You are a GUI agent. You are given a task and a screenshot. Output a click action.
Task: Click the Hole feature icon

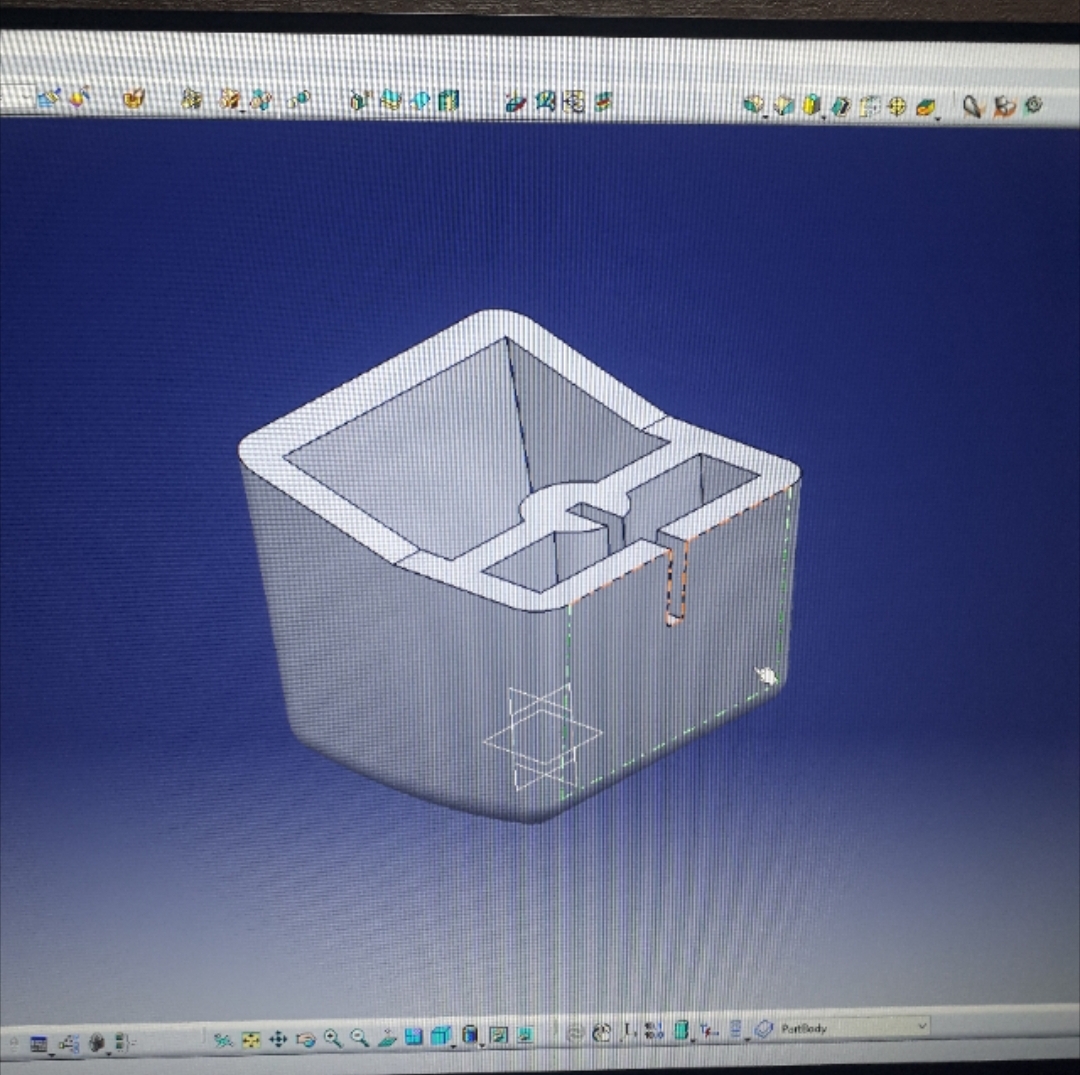[x=869, y=107]
